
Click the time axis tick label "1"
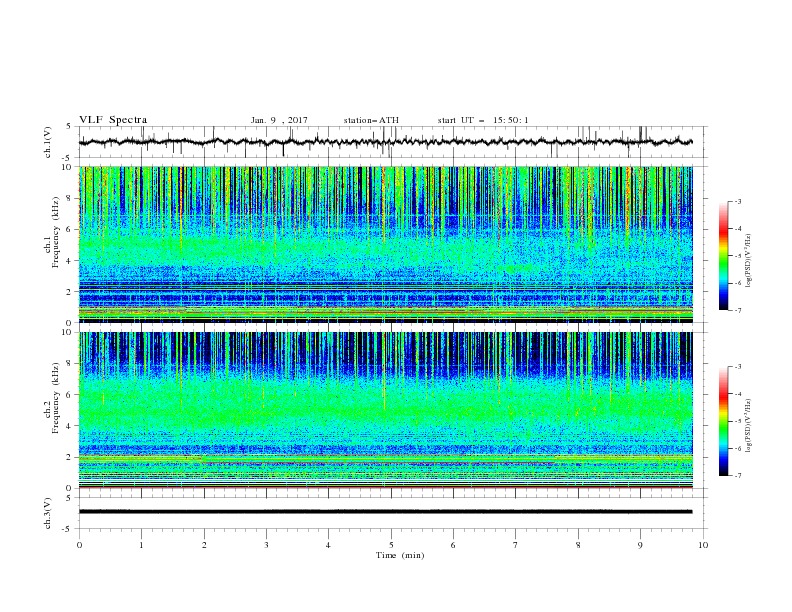[141, 545]
